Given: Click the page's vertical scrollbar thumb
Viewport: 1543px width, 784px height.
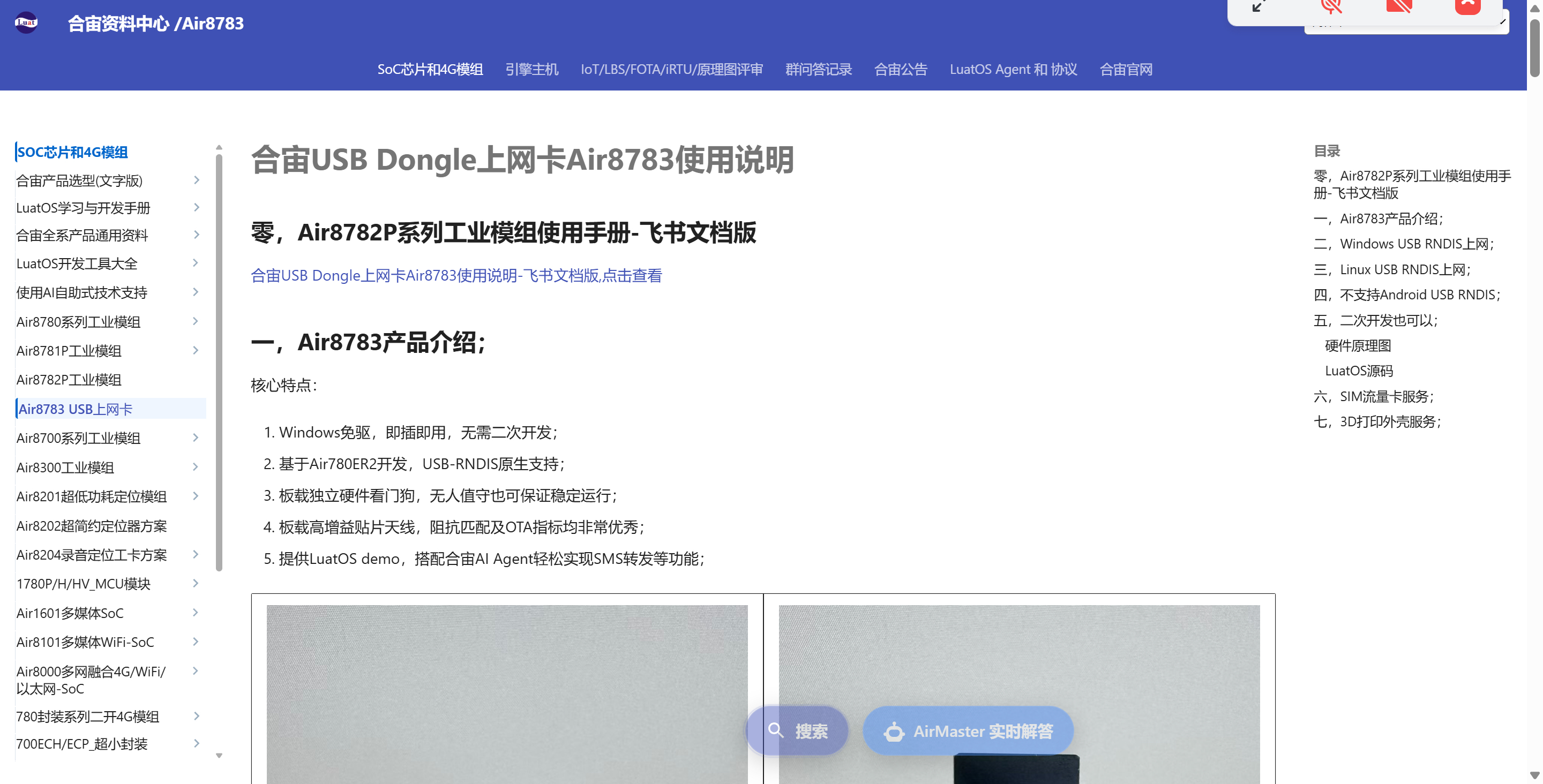Looking at the screenshot, I should pos(1534,48).
